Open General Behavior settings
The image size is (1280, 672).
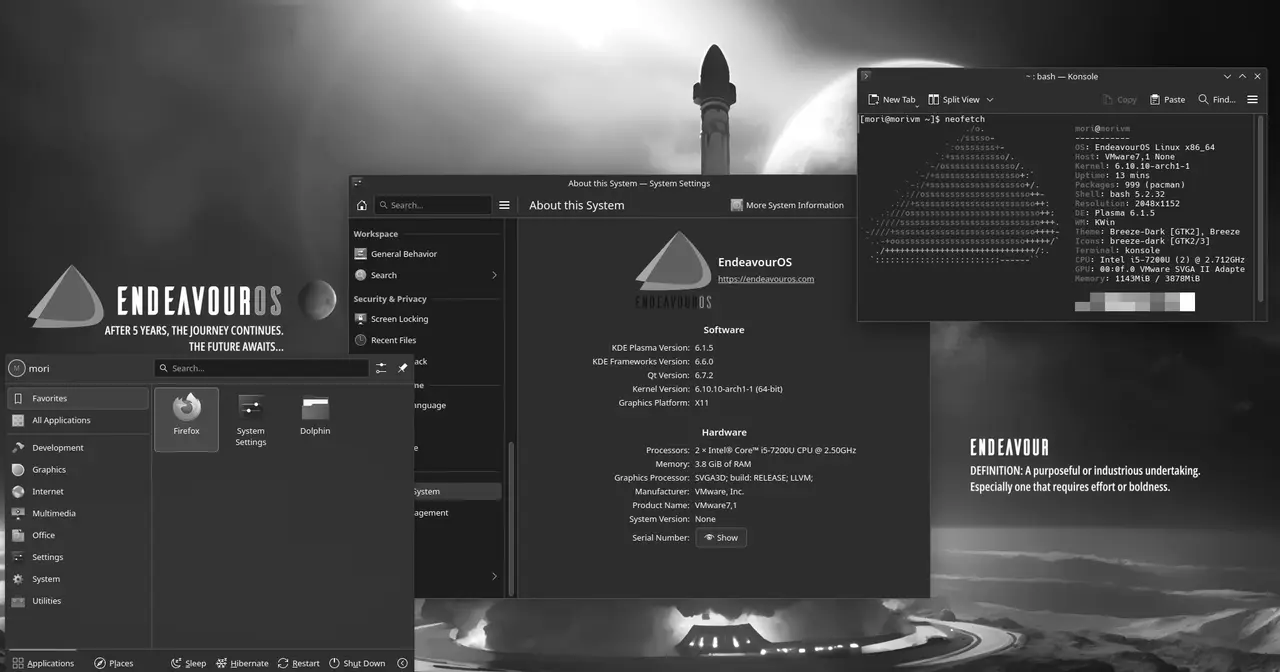[427, 254]
